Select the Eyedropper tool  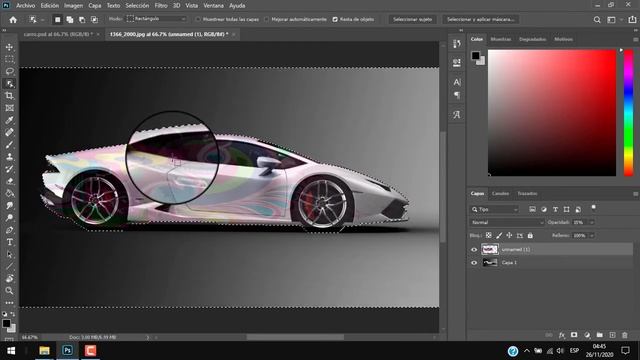9,120
